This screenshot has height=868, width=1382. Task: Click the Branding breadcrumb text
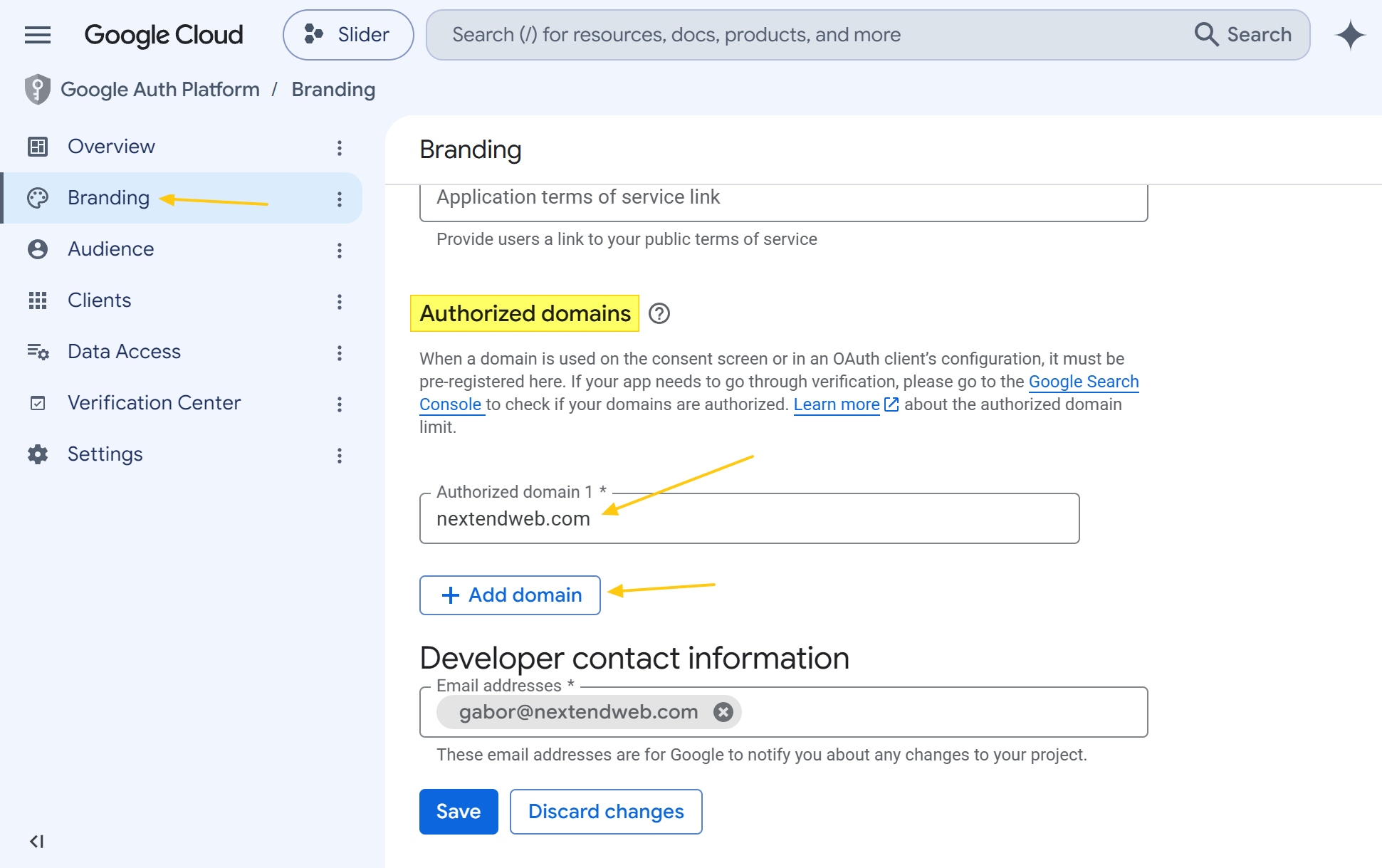coord(333,90)
